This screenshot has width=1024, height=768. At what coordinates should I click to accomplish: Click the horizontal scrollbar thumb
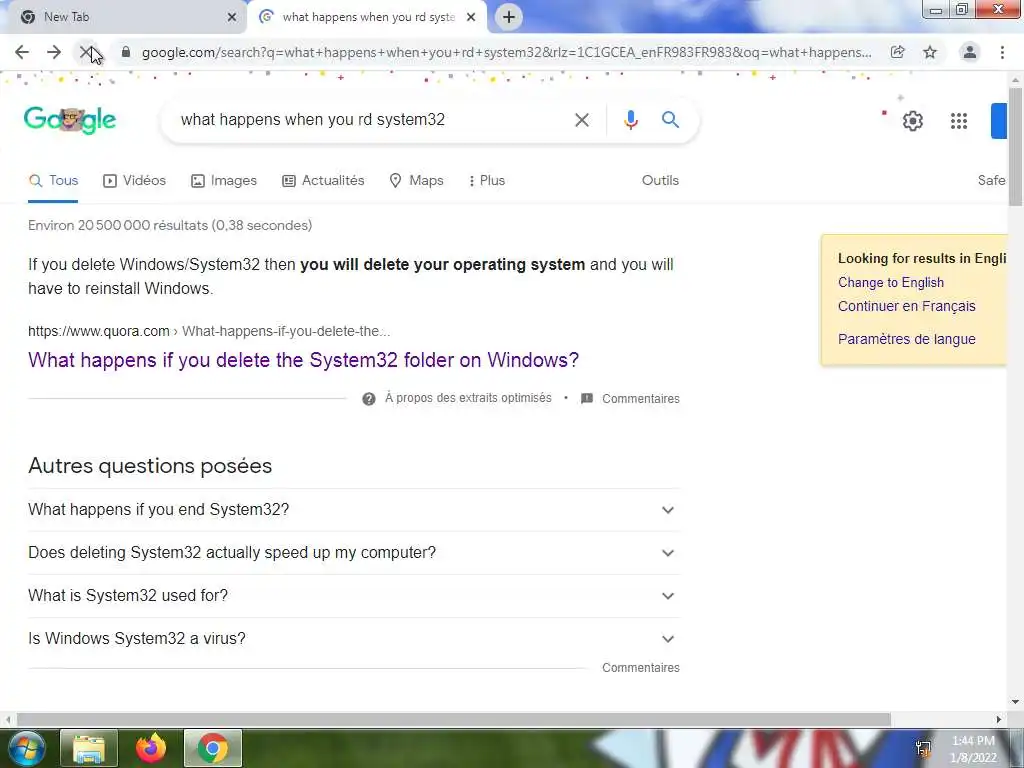coord(453,720)
